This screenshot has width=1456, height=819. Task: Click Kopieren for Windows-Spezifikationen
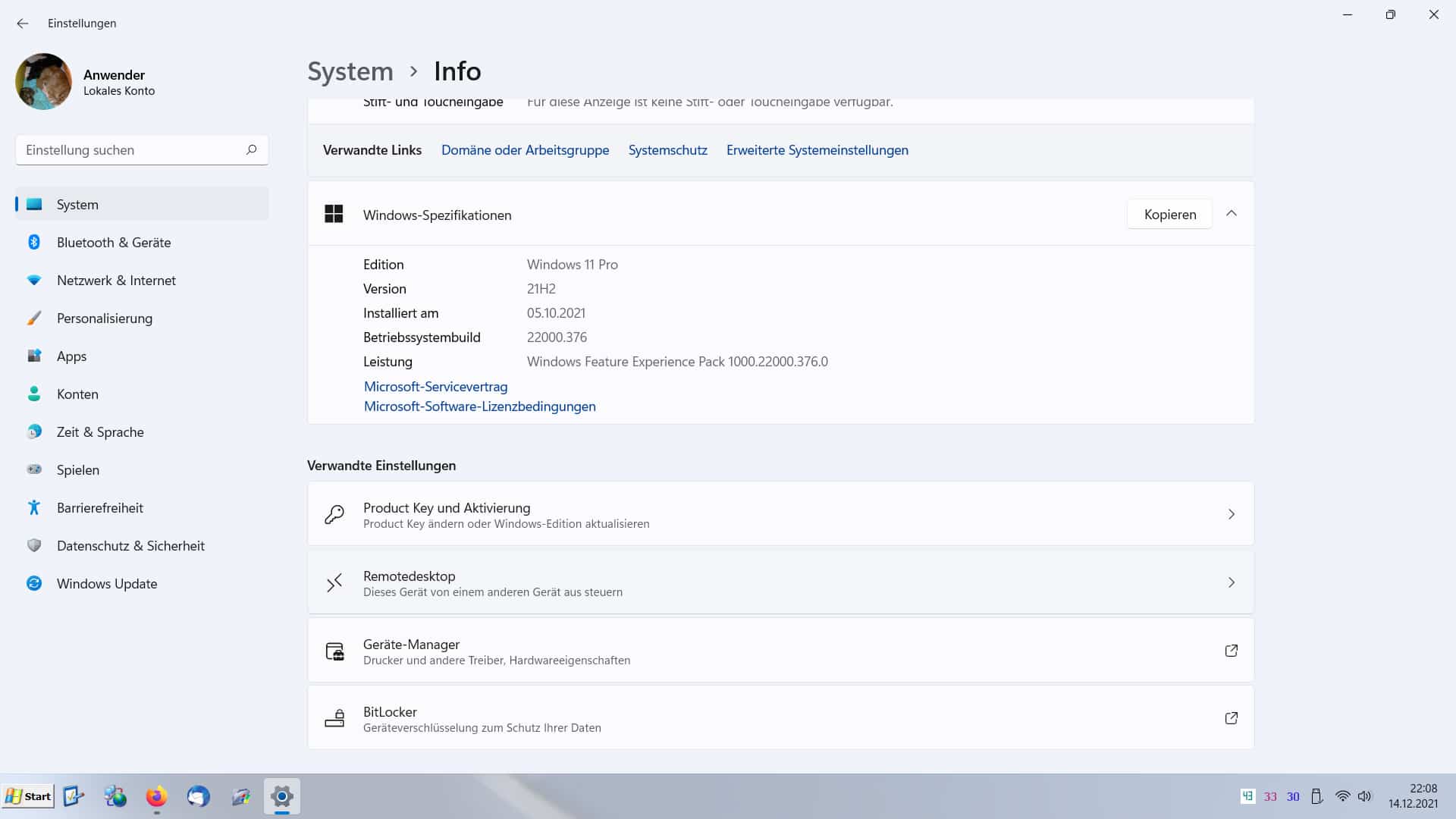[x=1169, y=215]
